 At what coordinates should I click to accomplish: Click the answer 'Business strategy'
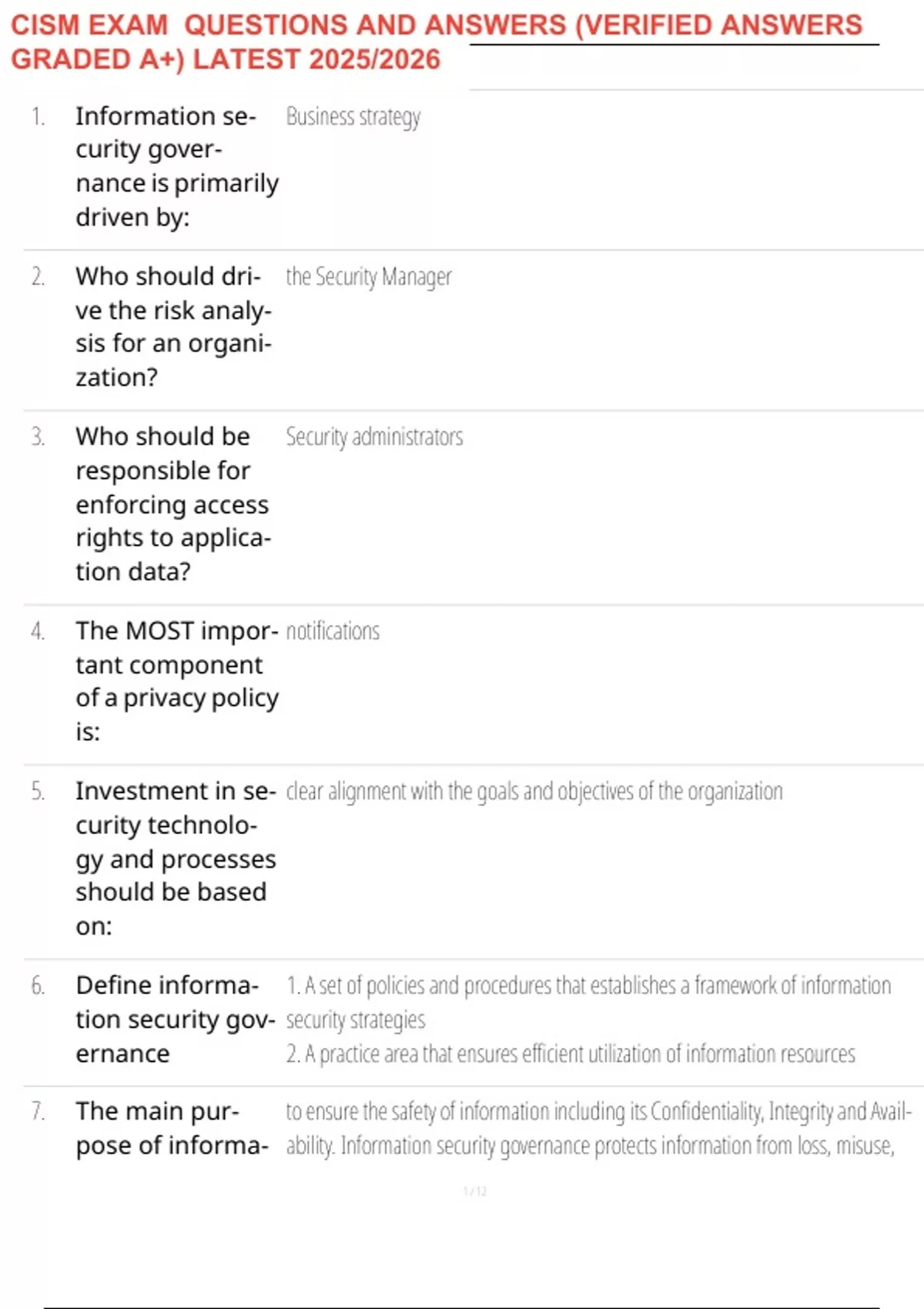[353, 116]
